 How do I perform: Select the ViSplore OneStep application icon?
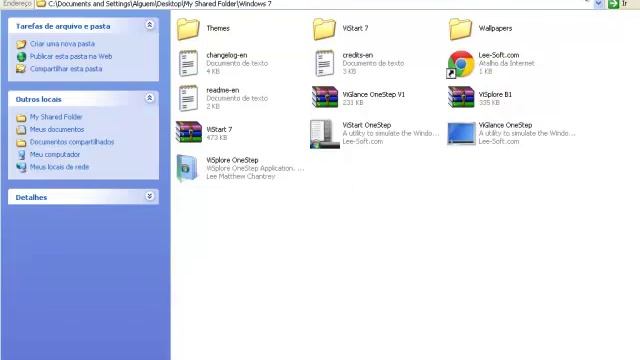pyautogui.click(x=187, y=168)
